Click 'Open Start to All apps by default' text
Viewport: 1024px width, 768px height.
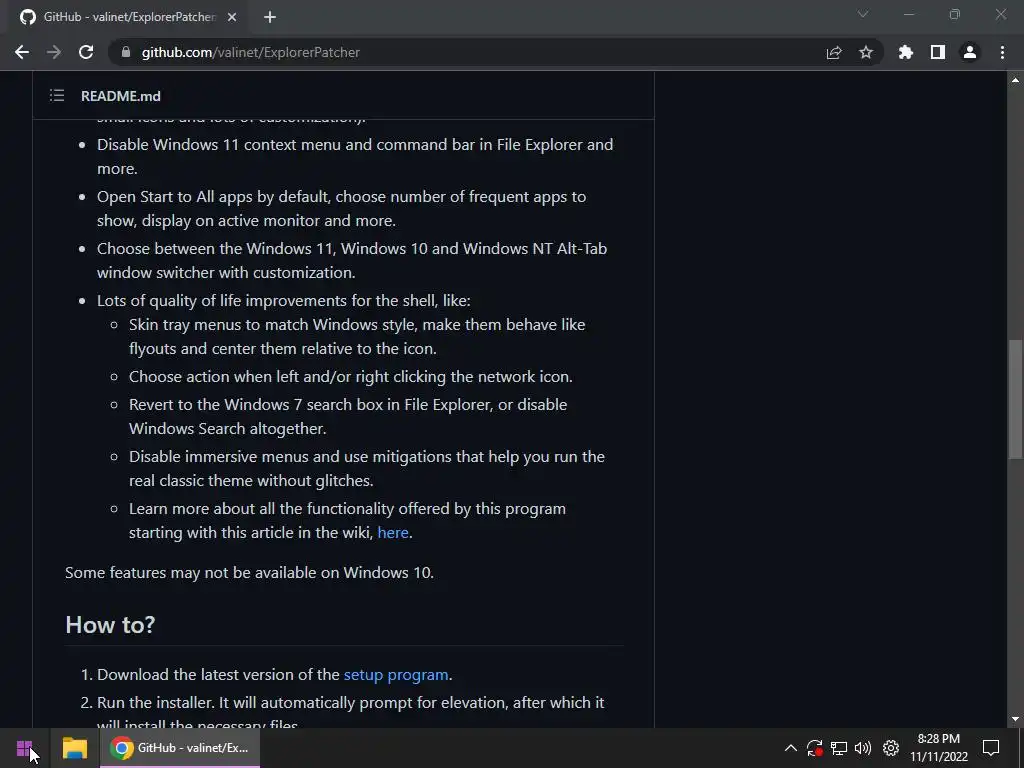click(x=342, y=209)
